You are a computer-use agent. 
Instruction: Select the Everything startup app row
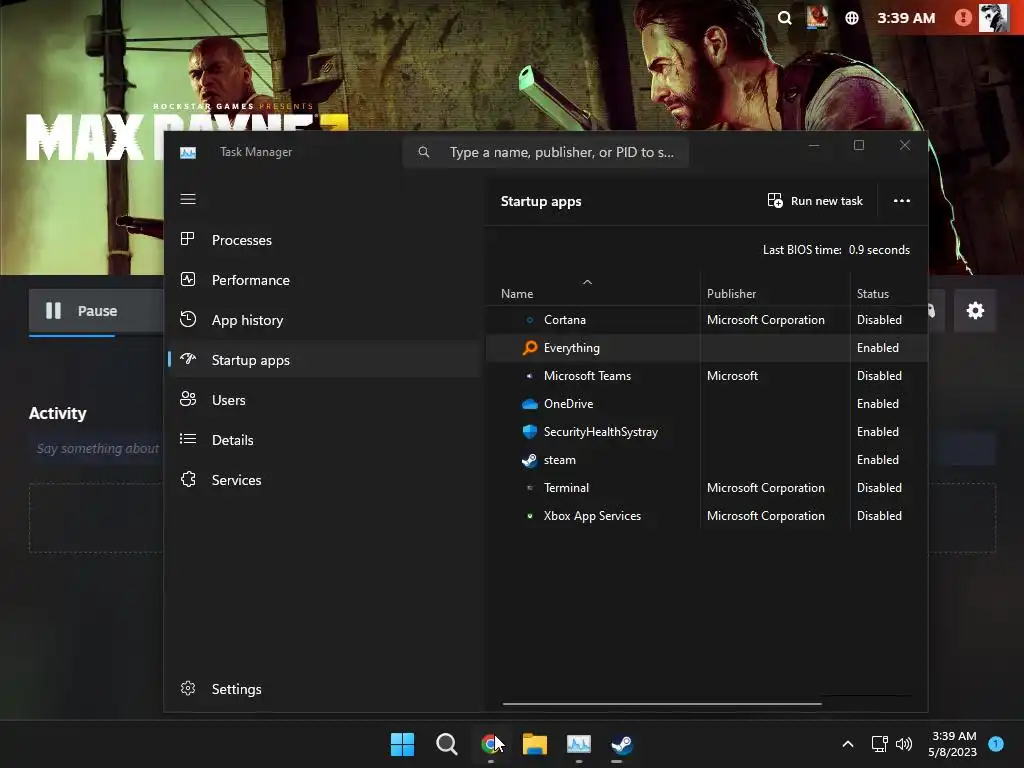(707, 348)
